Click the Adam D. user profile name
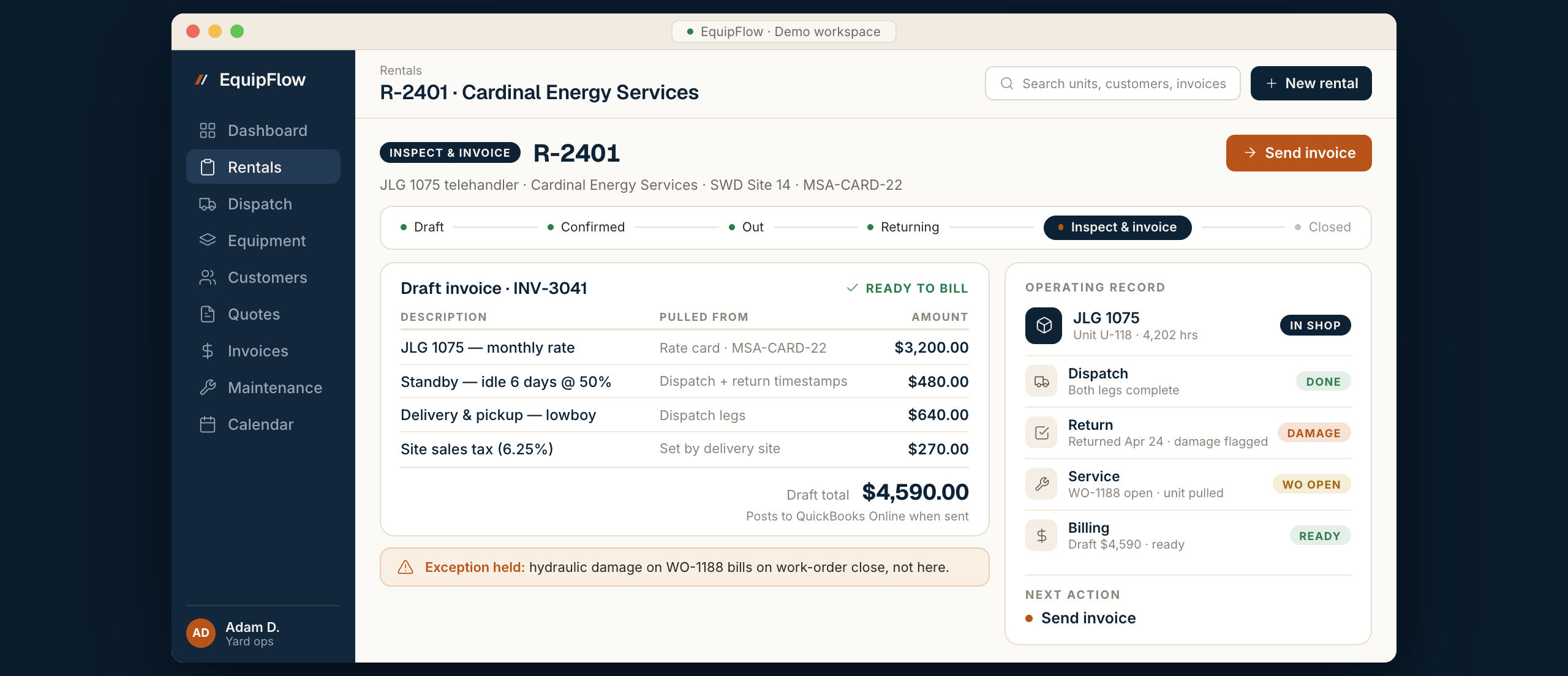Screen dimensions: 1568x676 pos(252,627)
